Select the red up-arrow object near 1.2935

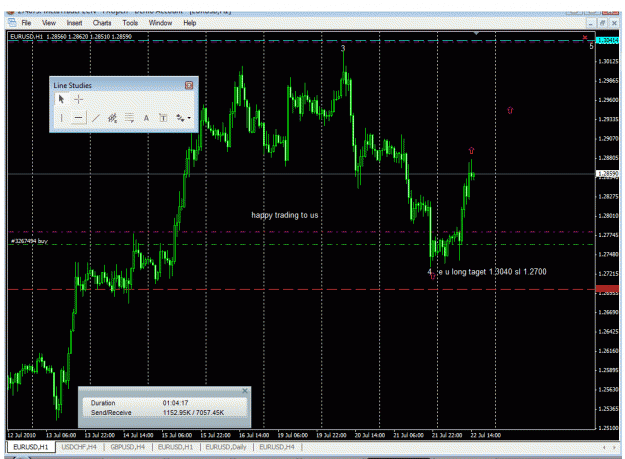coord(510,110)
